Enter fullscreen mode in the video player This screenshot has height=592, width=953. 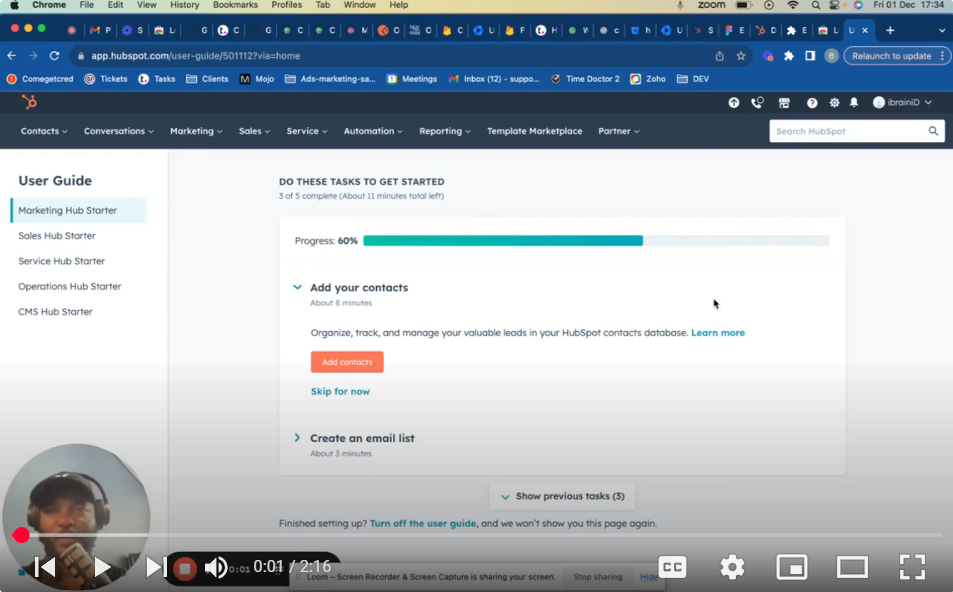click(x=912, y=567)
